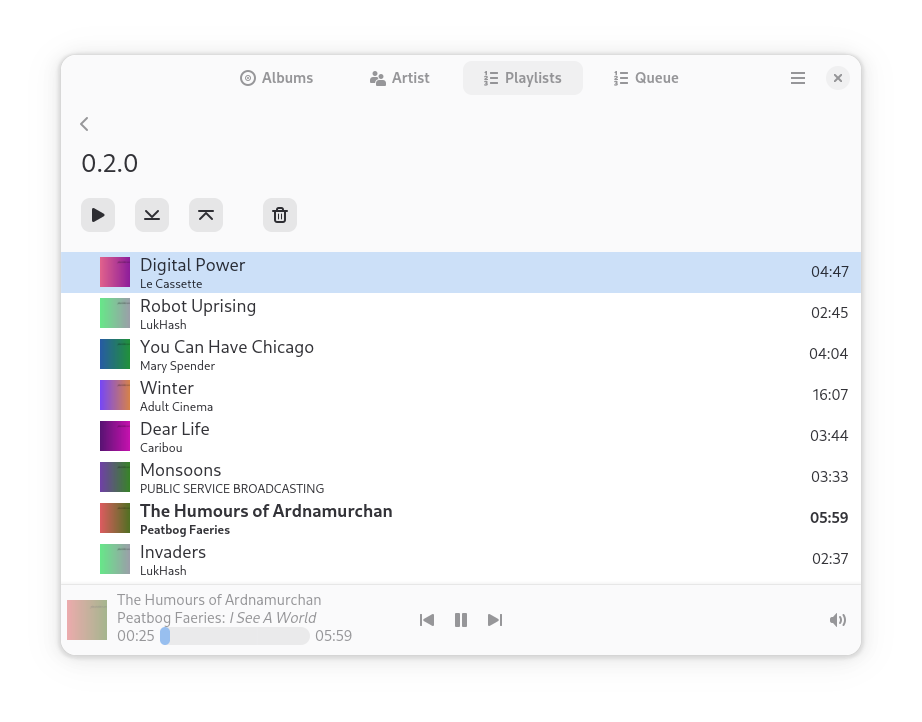922x722 pixels.
Task: Select You Can Have Chicago track
Action: 461,355
